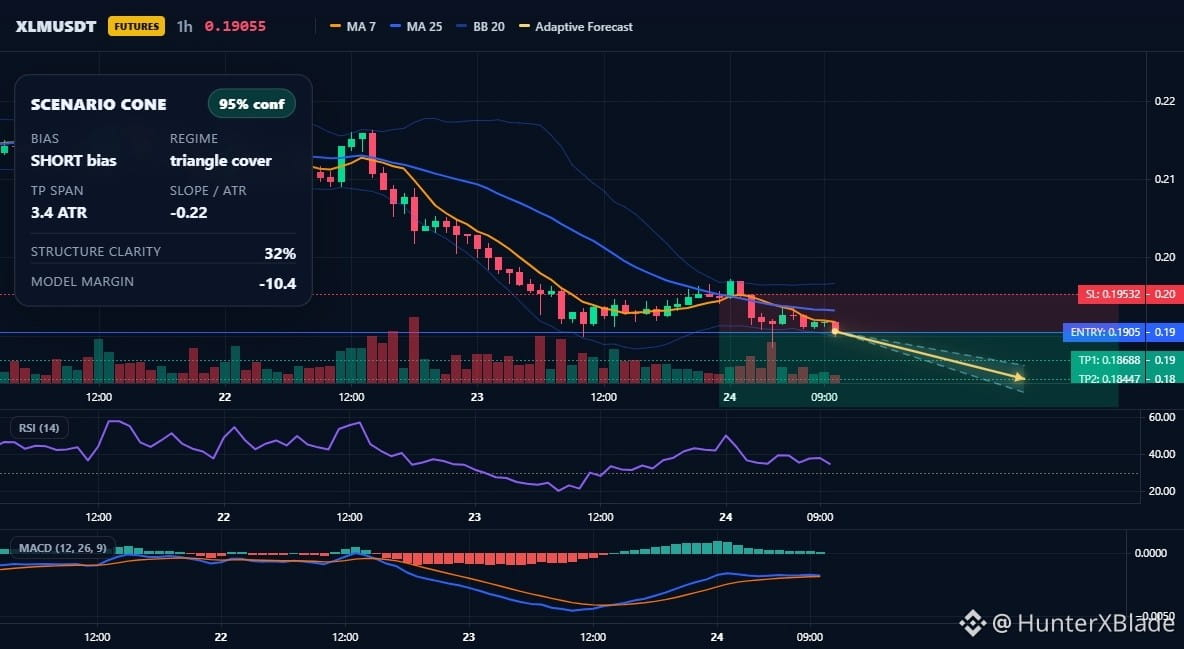Click the TP2: 0.18447 price label
The height and width of the screenshot is (649, 1184).
(x=1108, y=379)
